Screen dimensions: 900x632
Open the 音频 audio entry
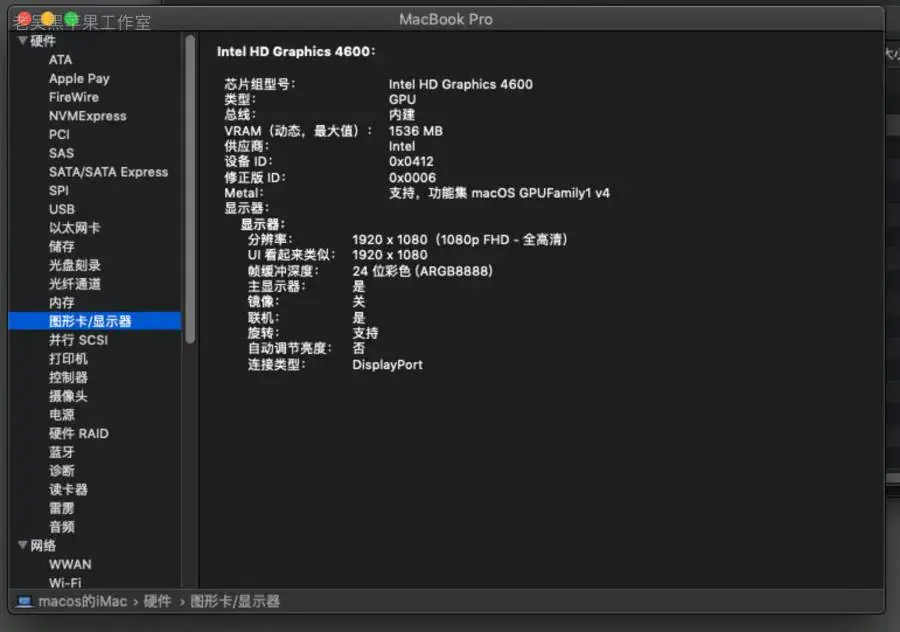coord(61,527)
